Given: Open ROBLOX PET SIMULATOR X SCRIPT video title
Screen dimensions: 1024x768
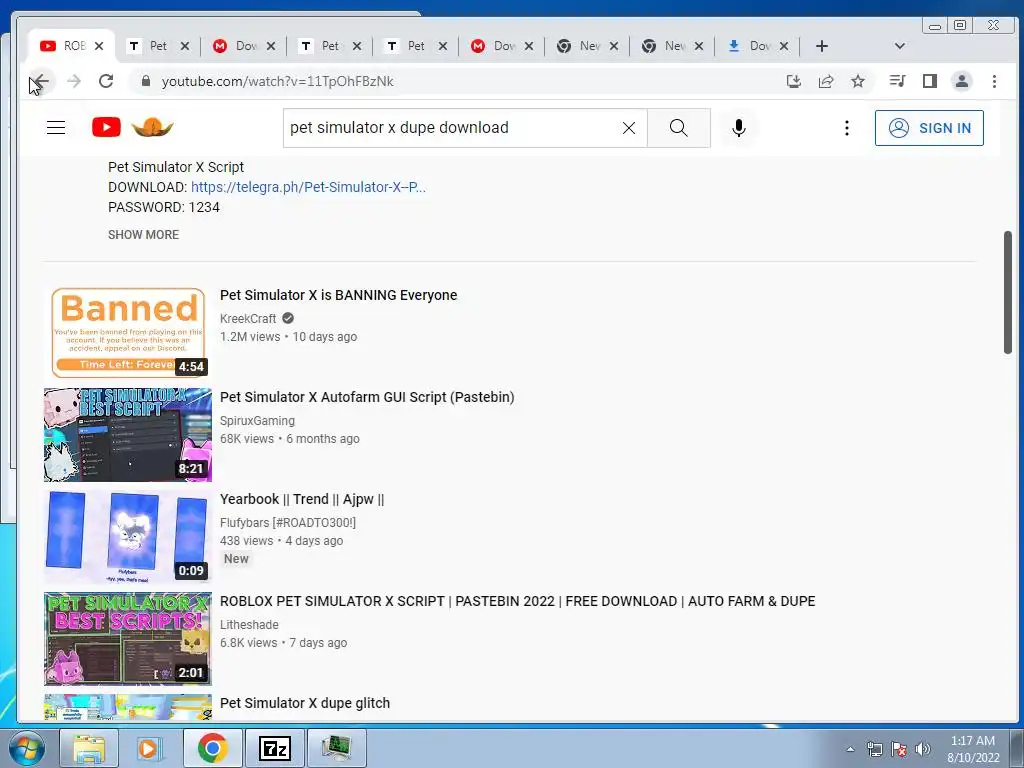Looking at the screenshot, I should [x=517, y=601].
